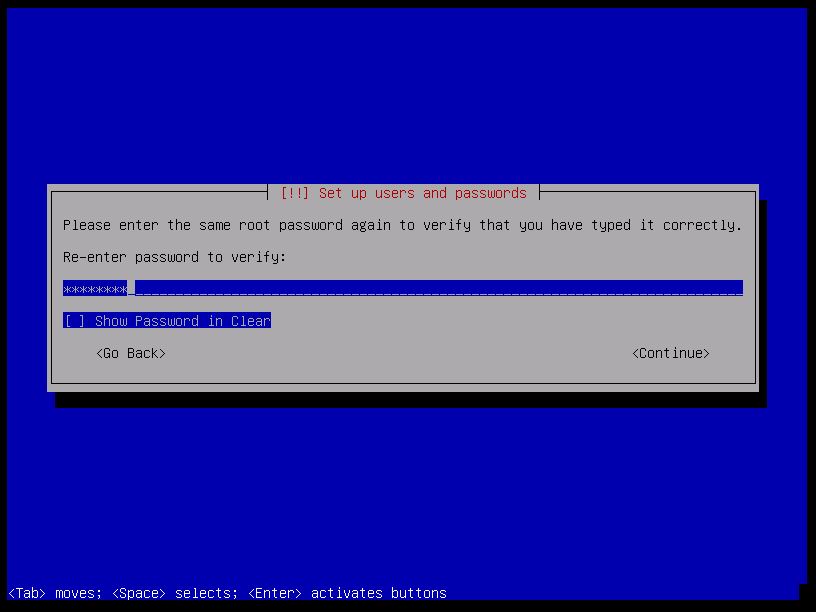Click the Tab moves help text at bottom

(227, 593)
